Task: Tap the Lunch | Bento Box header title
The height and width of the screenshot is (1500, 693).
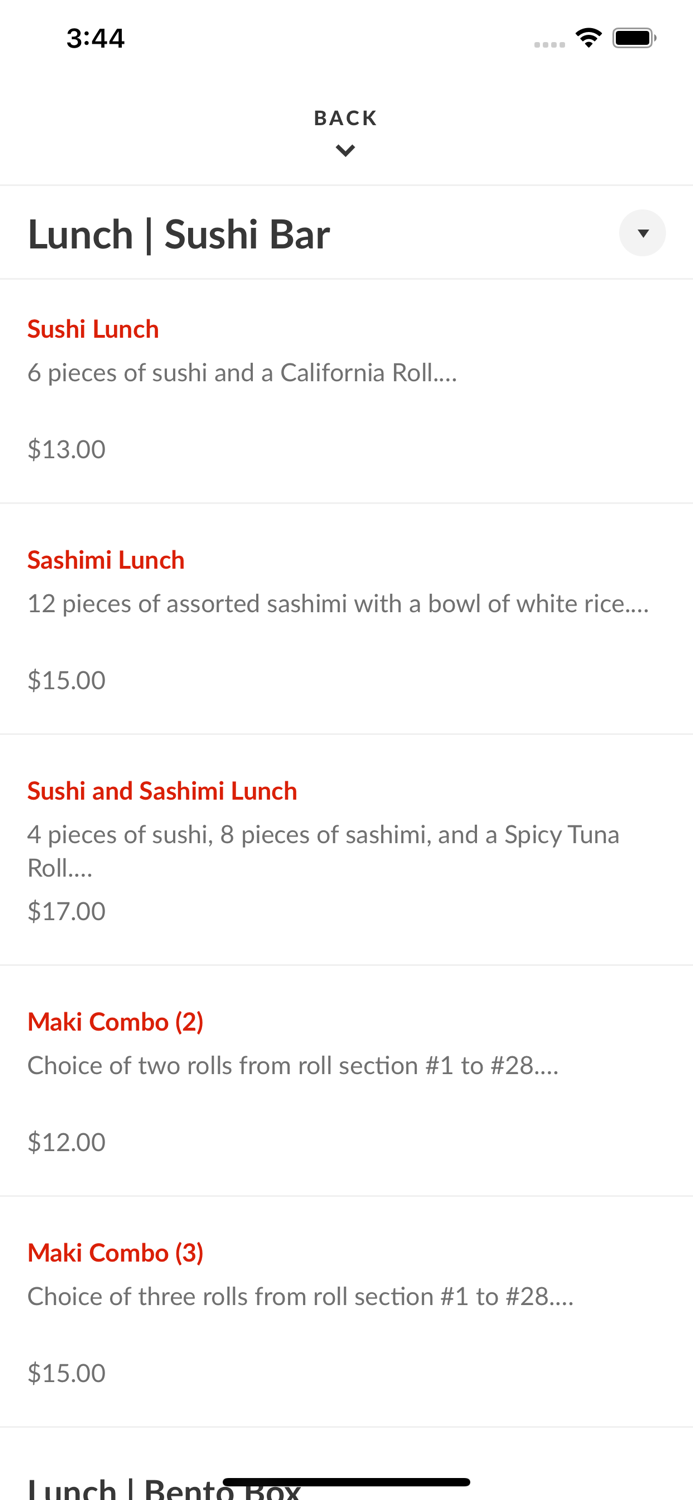Action: (163, 1487)
